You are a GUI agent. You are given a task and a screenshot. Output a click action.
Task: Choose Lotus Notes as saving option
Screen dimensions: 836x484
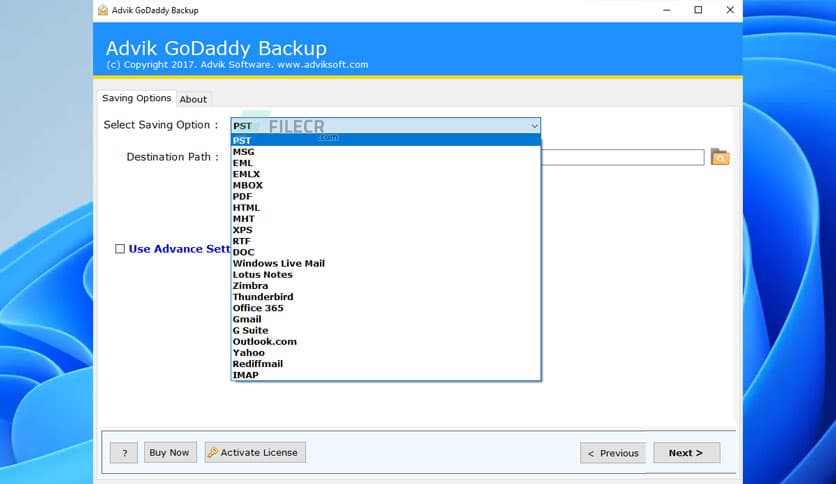coord(386,275)
